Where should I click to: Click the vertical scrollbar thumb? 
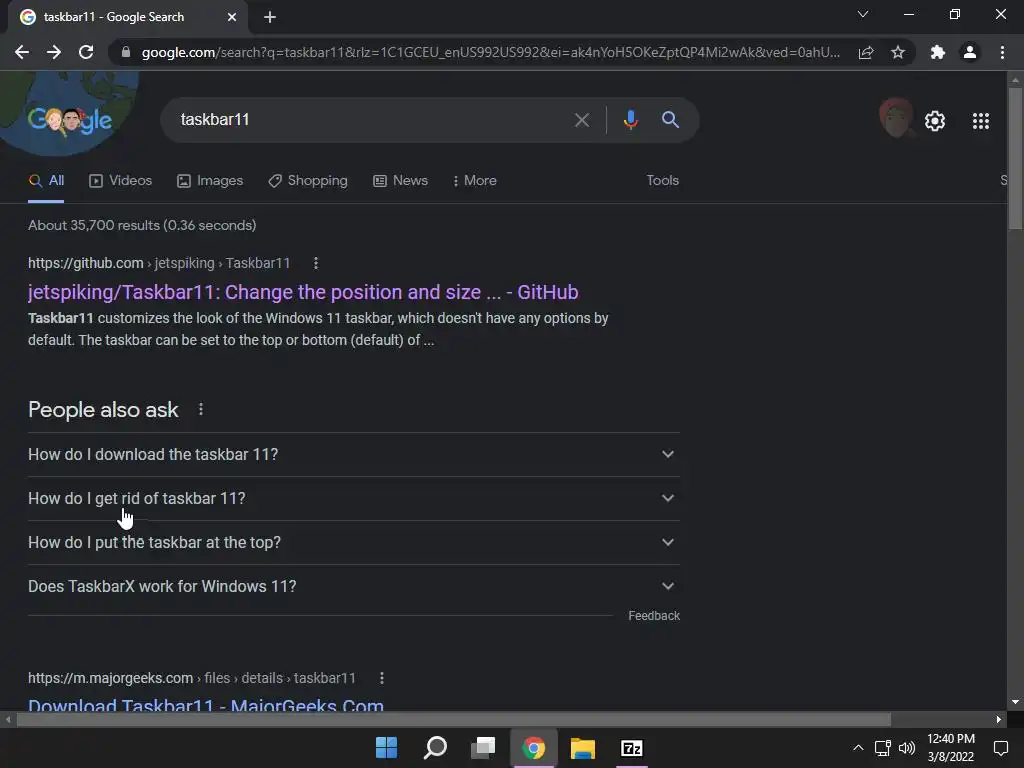pyautogui.click(x=1015, y=158)
